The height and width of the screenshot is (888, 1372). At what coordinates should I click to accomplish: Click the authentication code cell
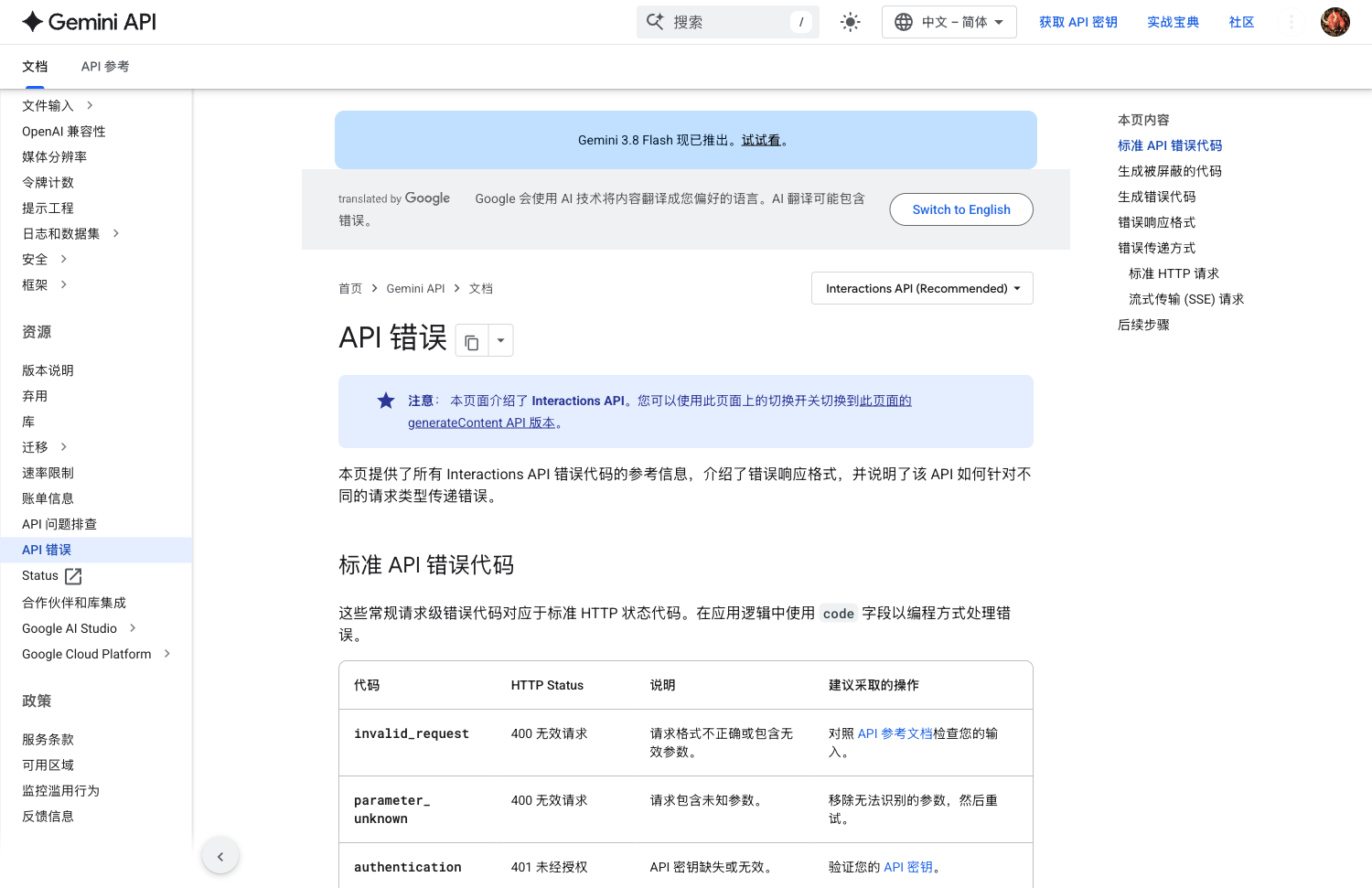pos(408,867)
